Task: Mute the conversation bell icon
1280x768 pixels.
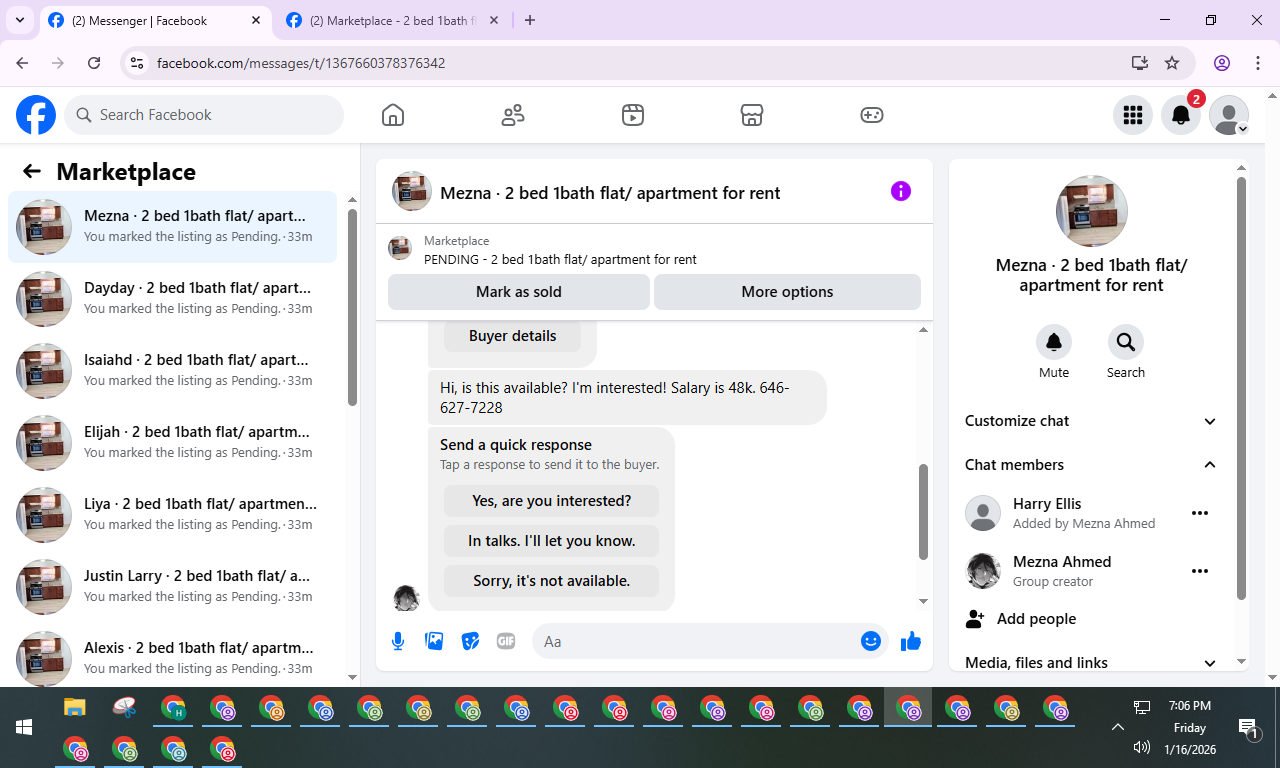Action: [1054, 342]
